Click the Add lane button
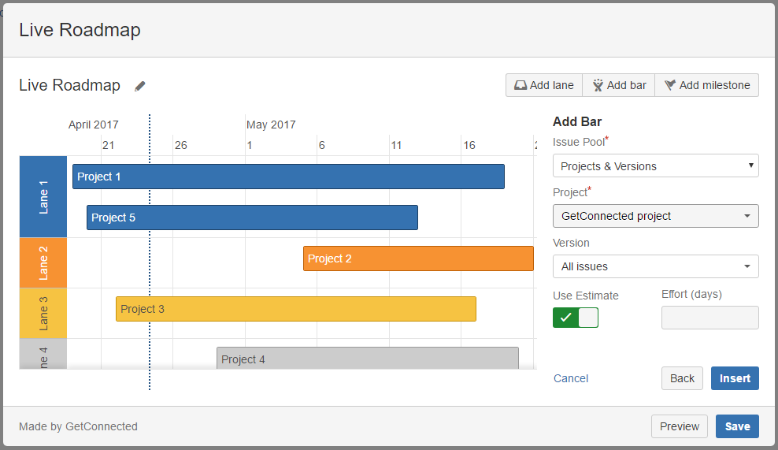The width and height of the screenshot is (778, 450). (544, 85)
